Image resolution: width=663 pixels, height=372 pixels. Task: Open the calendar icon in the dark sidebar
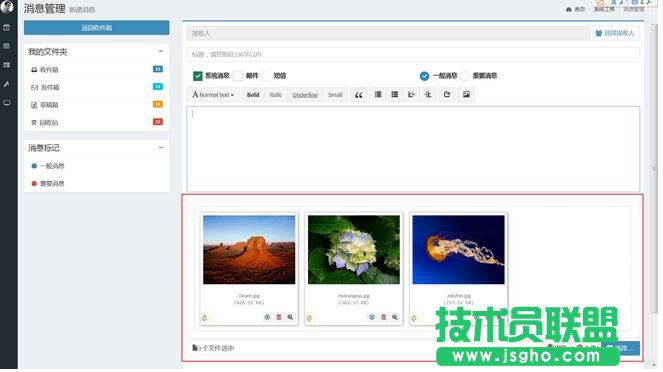(x=6, y=27)
